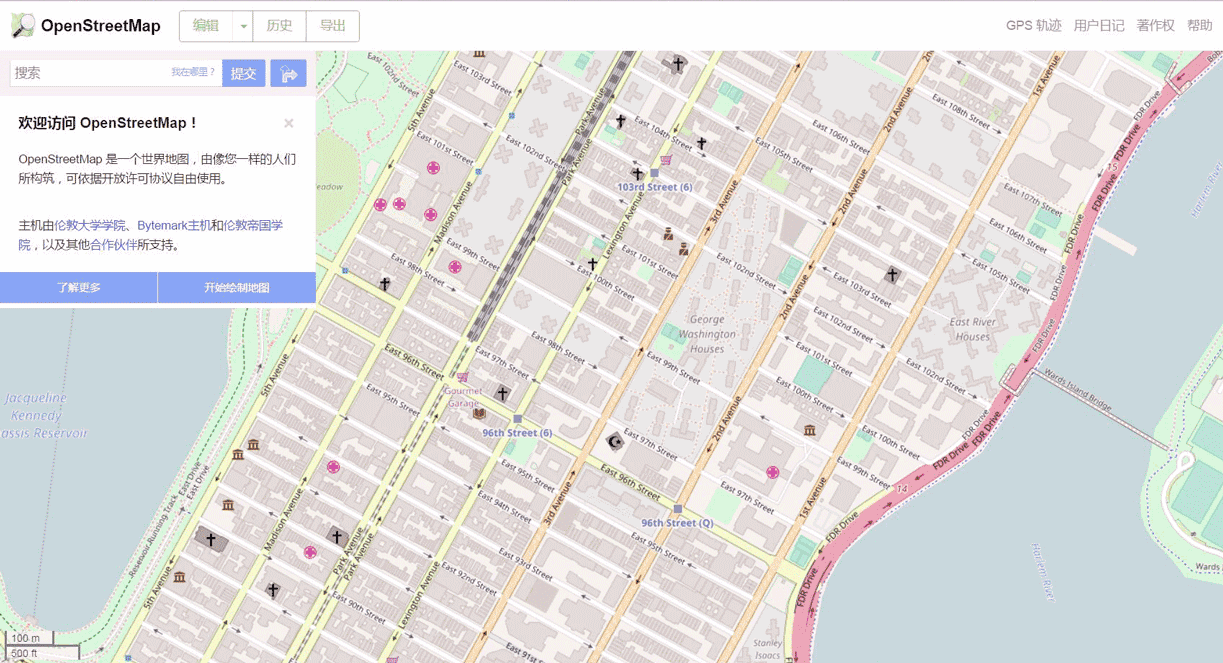Viewport: 1223px width, 663px height.
Task: Open the 编辑 editor button
Action: [x=206, y=27]
